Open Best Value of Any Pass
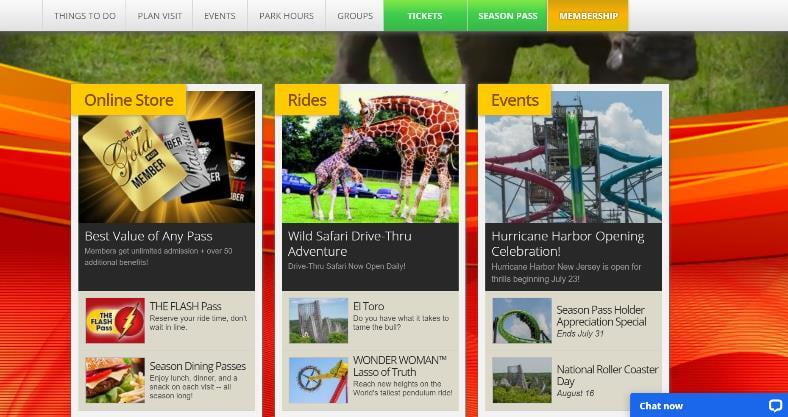Screen dimensions: 788x417 (148, 236)
